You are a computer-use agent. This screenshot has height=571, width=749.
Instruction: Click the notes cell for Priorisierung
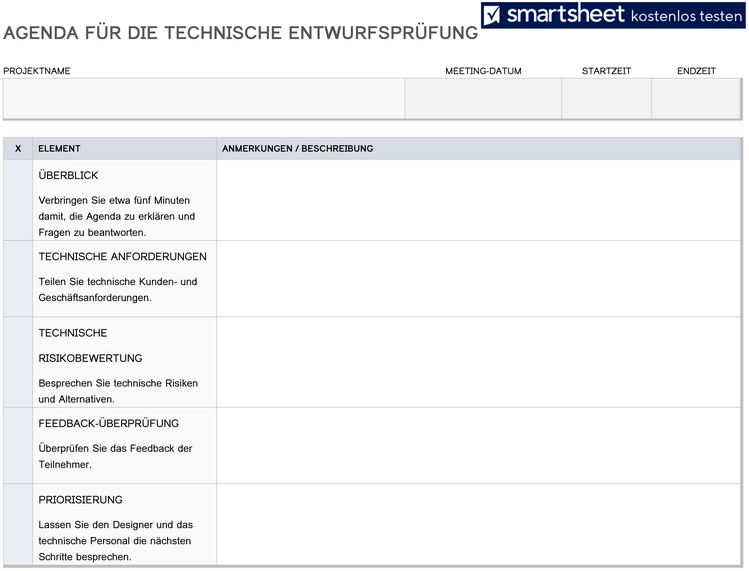(x=479, y=524)
